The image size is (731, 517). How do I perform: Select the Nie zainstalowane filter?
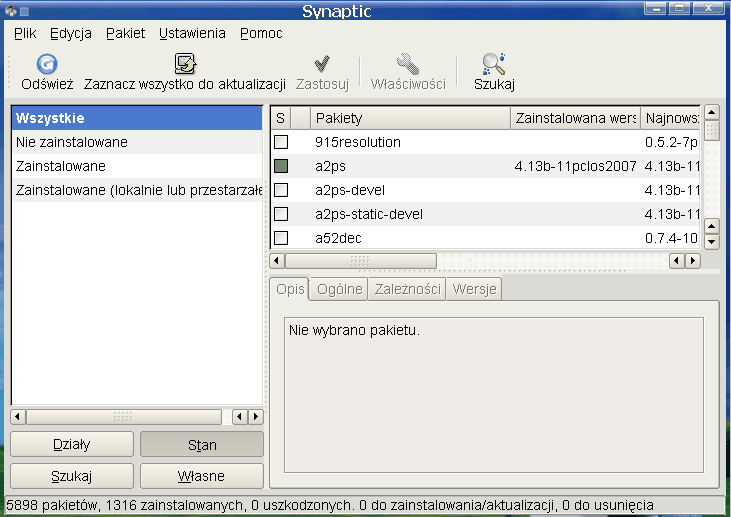137,142
